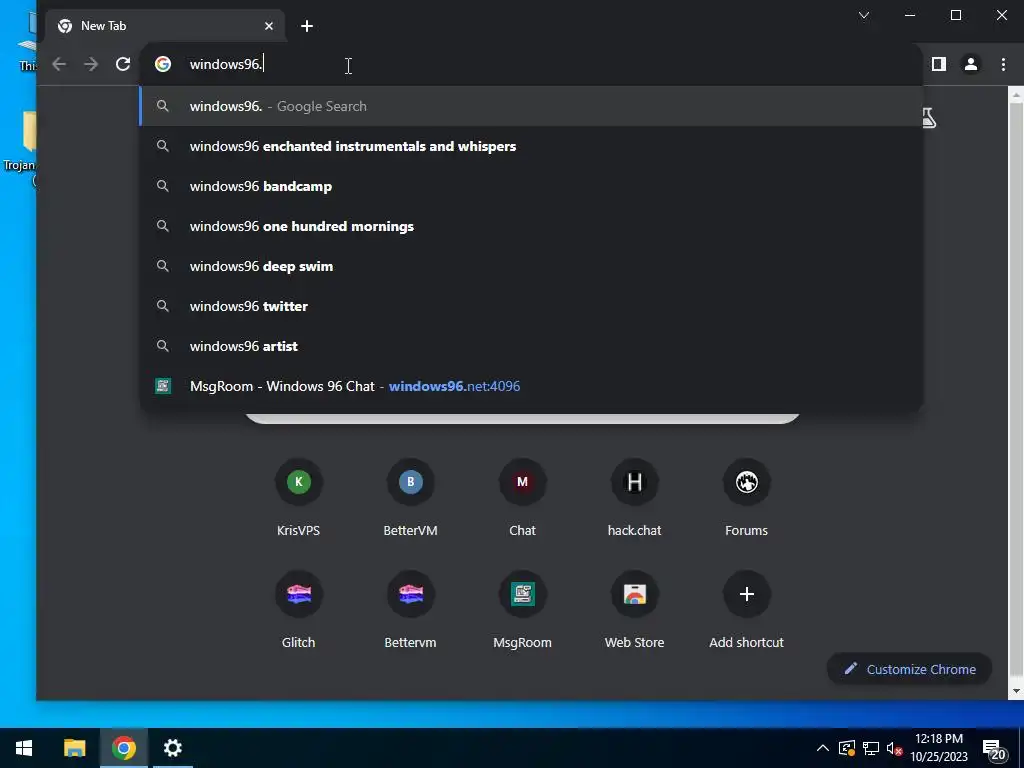Click the browser forward arrow
1024x768 pixels.
pos(91,64)
